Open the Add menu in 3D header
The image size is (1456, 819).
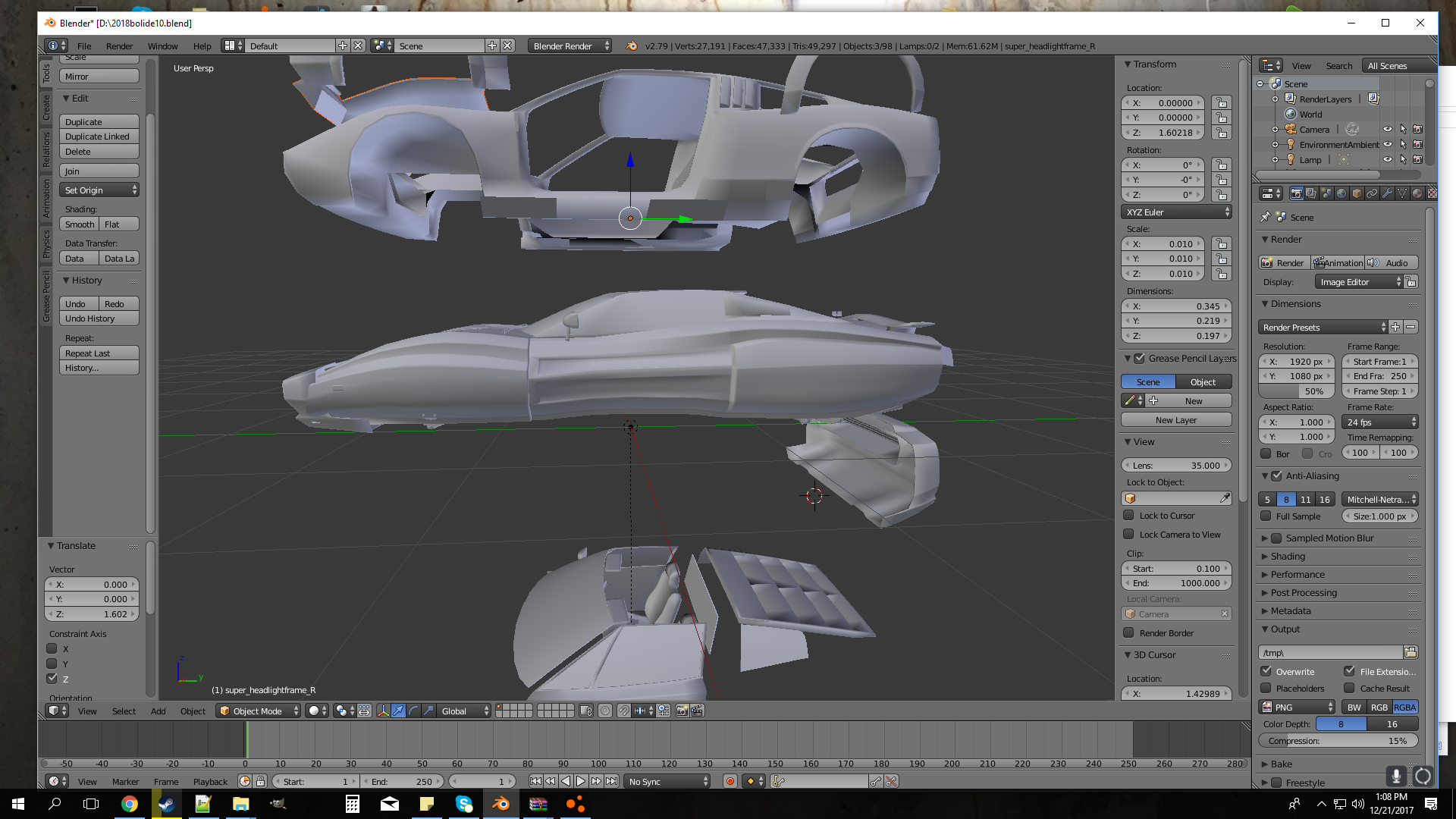(158, 711)
